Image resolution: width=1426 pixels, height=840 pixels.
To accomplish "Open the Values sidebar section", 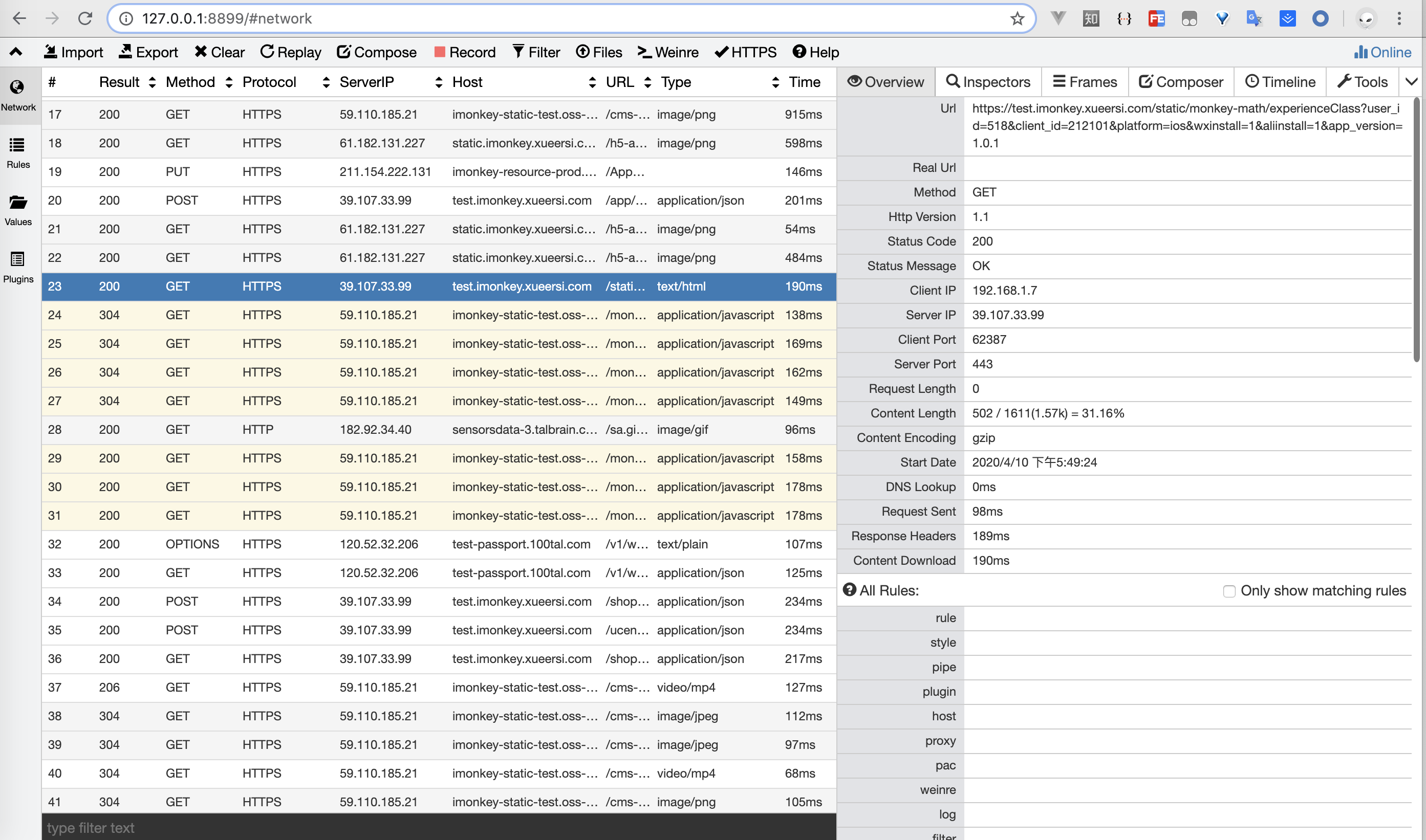I will [x=18, y=210].
